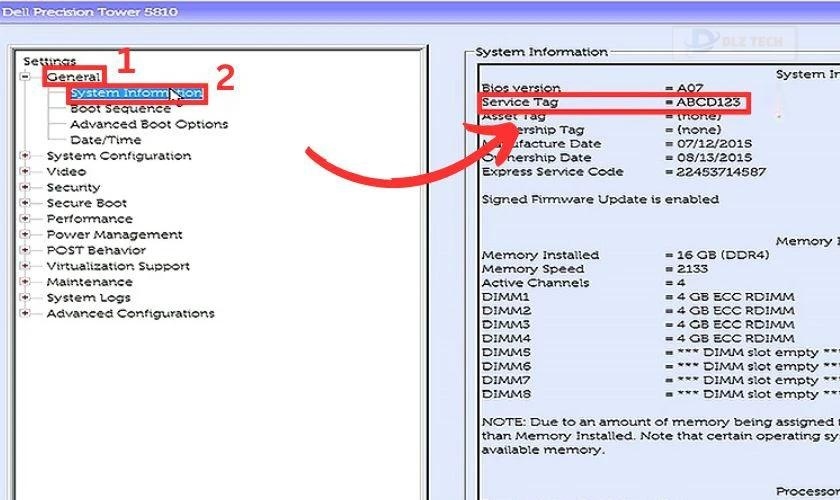Click the Ownership Tag (none) value
Image resolution: width=840 pixels, height=500 pixels.
coord(699,130)
